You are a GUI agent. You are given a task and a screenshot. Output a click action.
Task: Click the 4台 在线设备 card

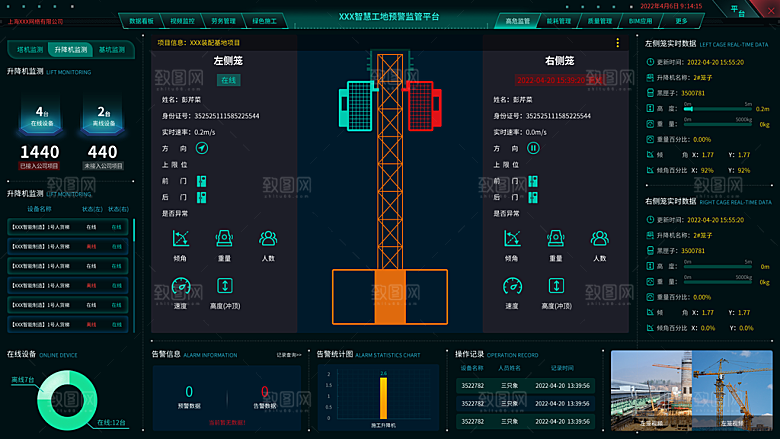(x=41, y=116)
